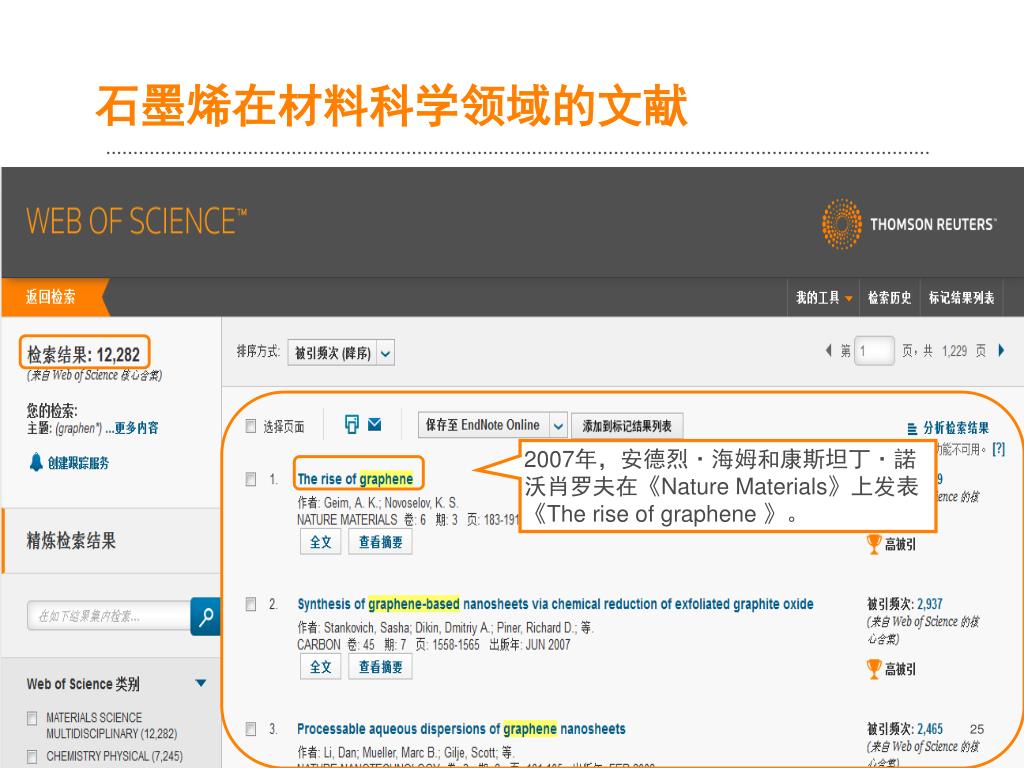Viewport: 1024px width, 768px height.
Task: Click 检索结果: 12,282 text
Action: pos(84,355)
